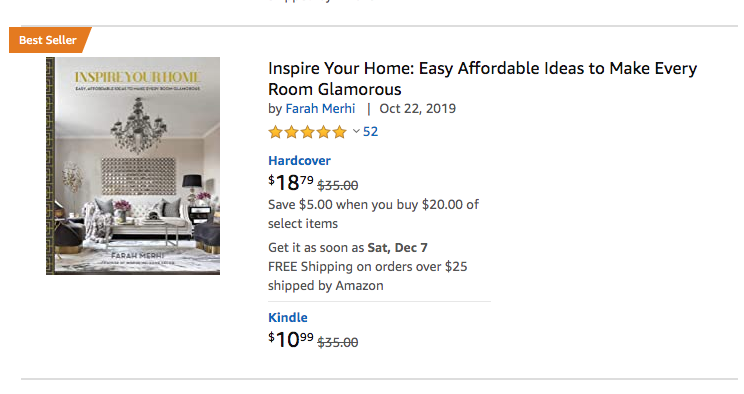This screenshot has width=744, height=394.
Task: Click the last star of the rating
Action: click(339, 132)
